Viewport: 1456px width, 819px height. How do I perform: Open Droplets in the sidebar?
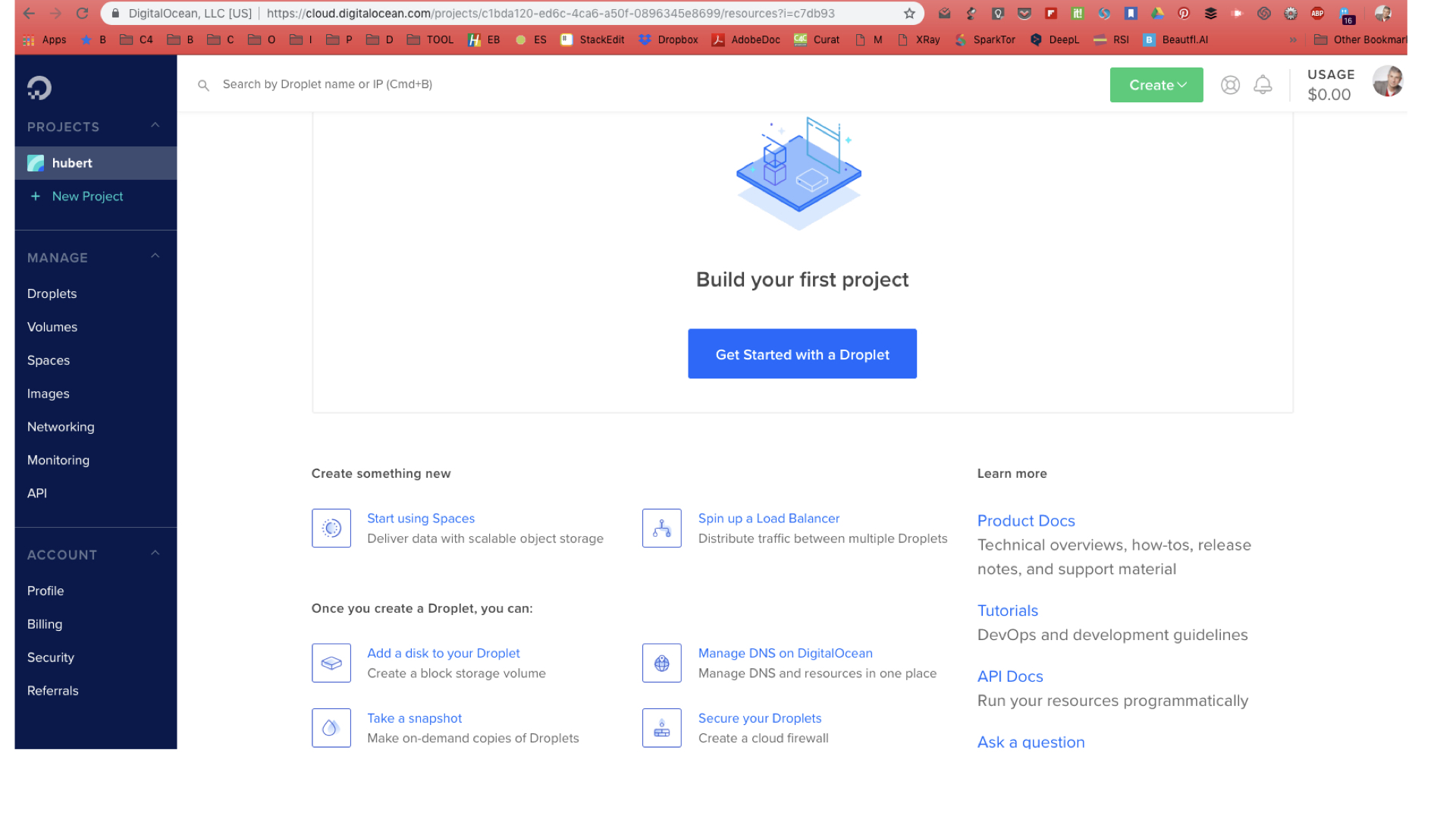pyautogui.click(x=52, y=293)
